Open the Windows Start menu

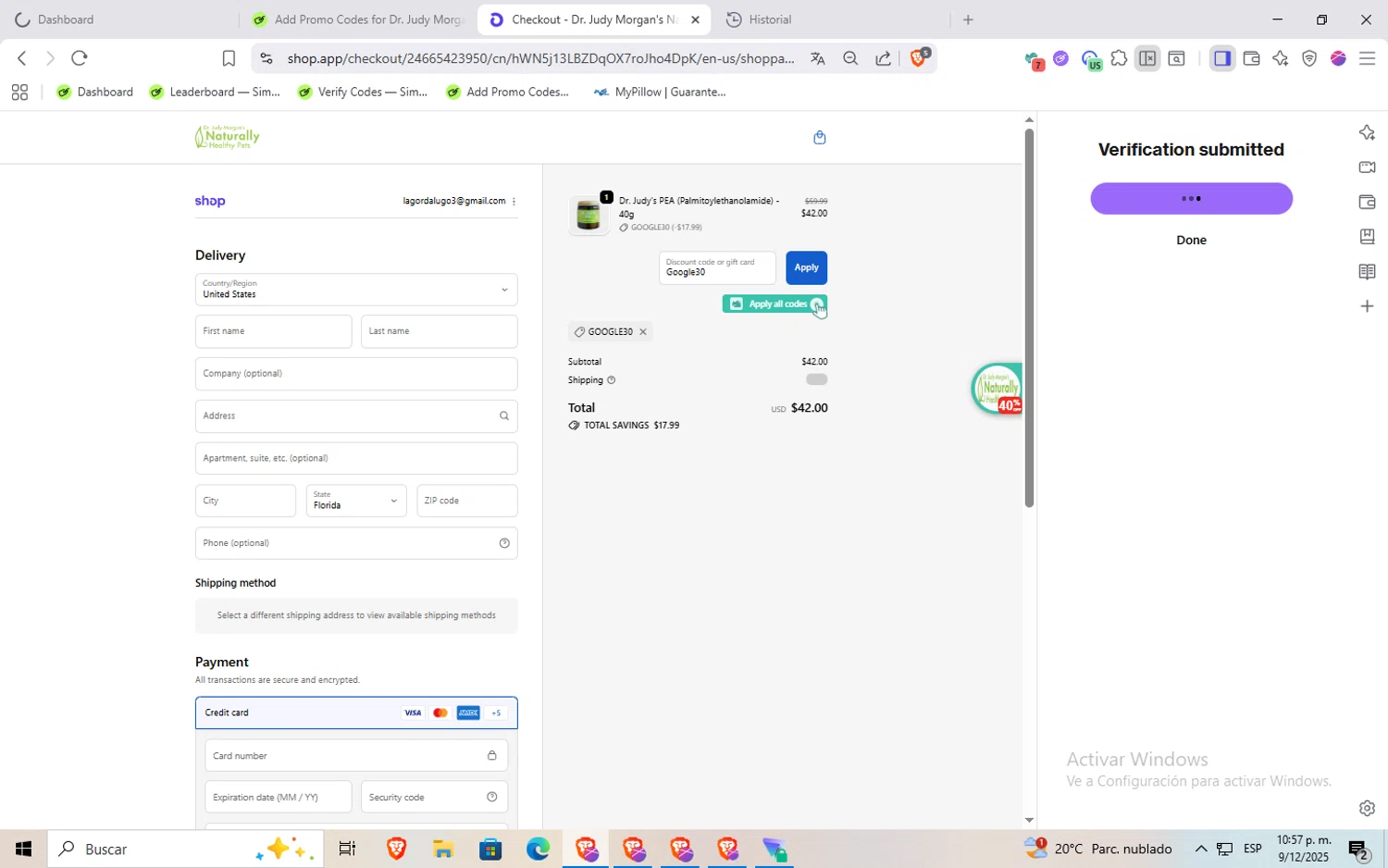click(23, 849)
